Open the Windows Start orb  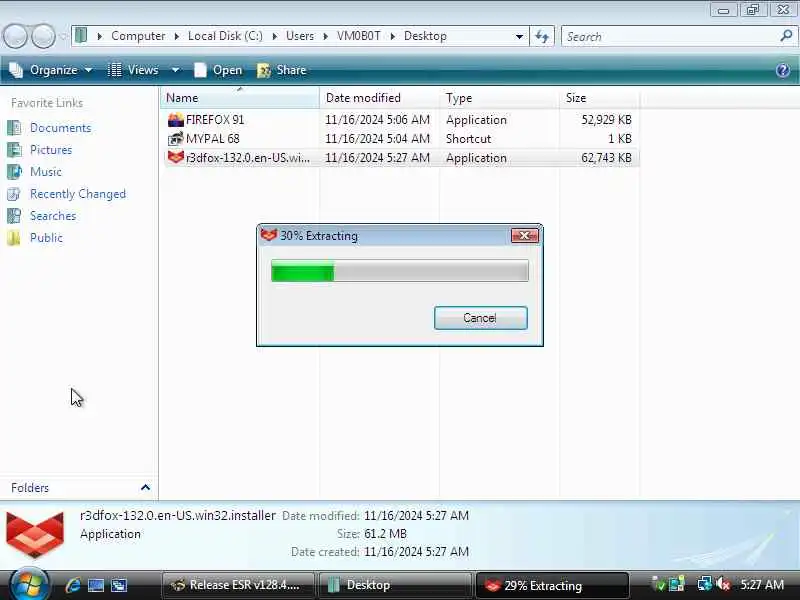(x=29, y=585)
